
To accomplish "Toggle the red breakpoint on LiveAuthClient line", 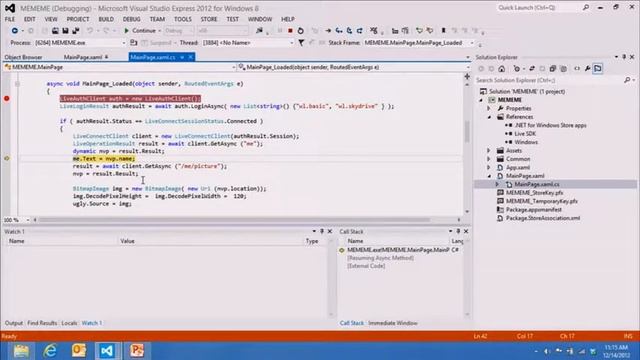I will [x=7, y=98].
